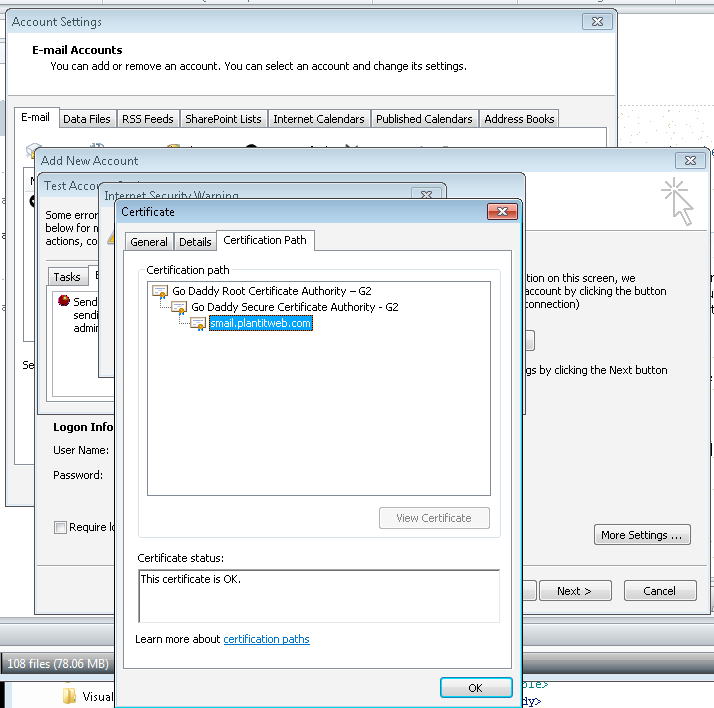The width and height of the screenshot is (714, 708).
Task: Select the E-mail tab in Account Settings
Action: (36, 117)
